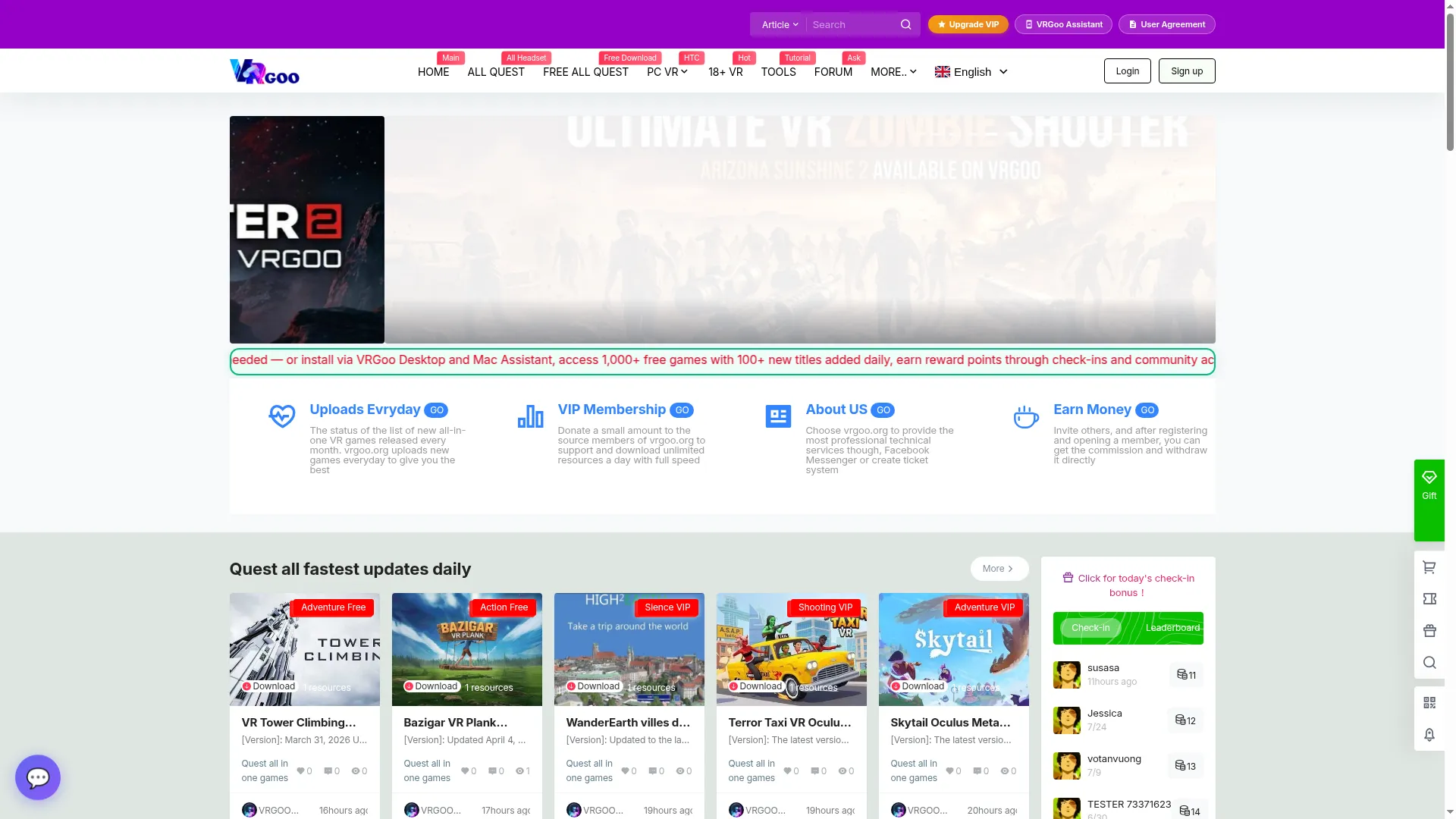
Task: Click Shooting VIP tag on Terror Taxi card
Action: [825, 607]
